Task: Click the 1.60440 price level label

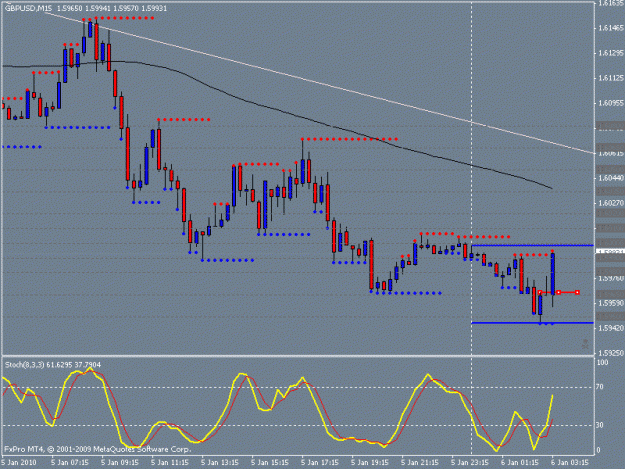Action: (x=611, y=178)
